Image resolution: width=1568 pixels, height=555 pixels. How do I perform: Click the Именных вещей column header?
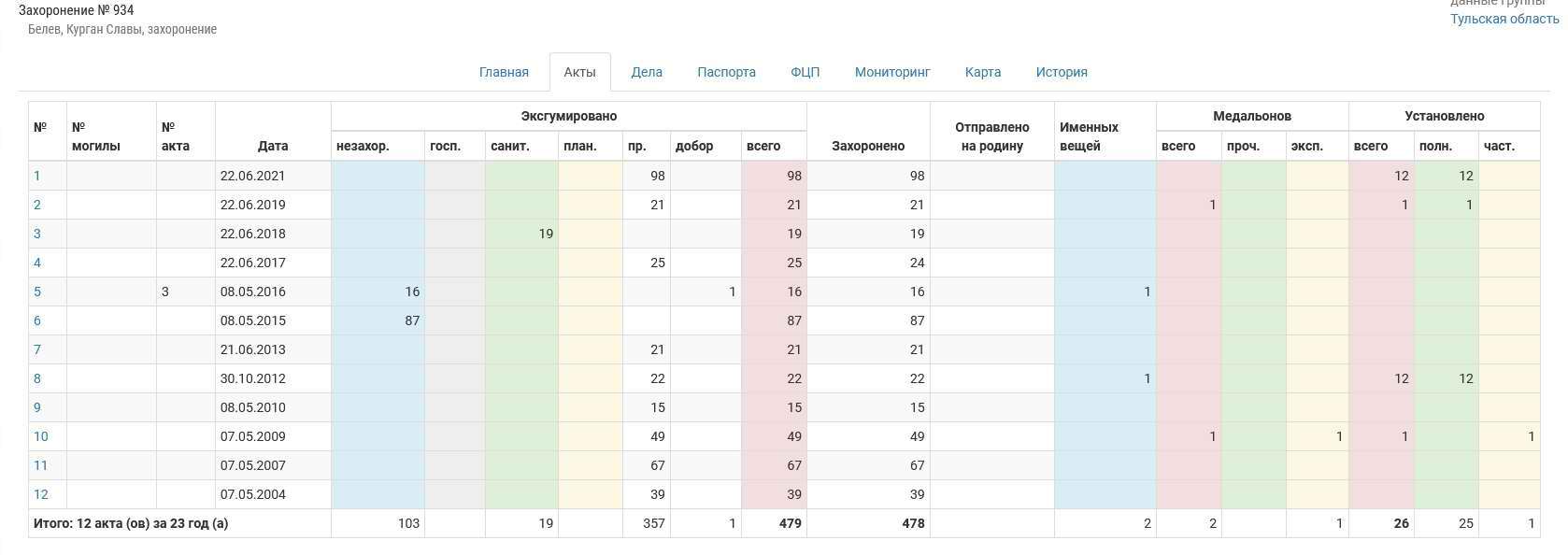(1089, 136)
